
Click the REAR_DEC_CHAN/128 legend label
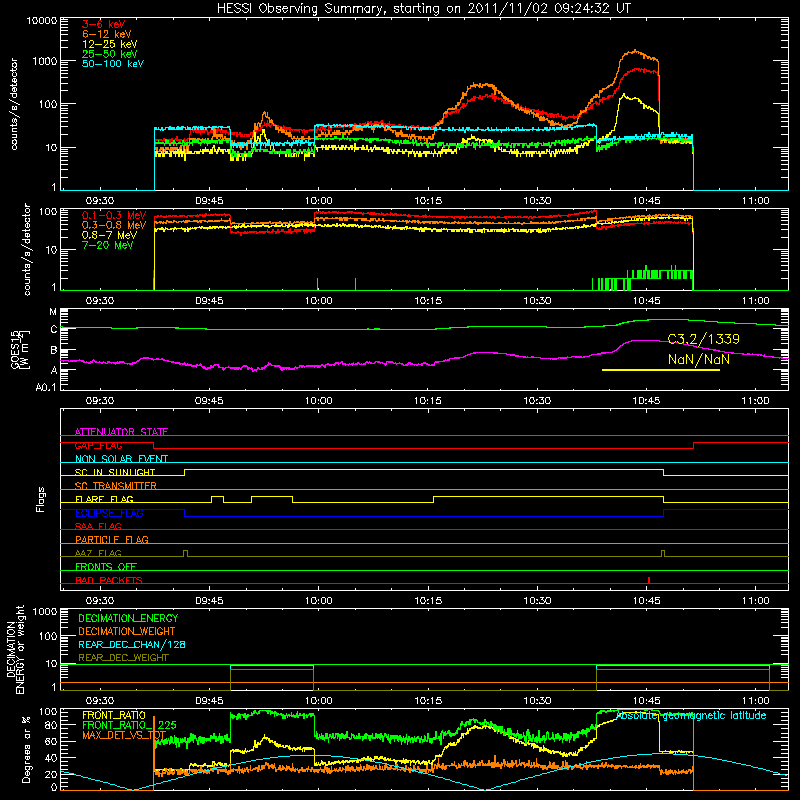coord(132,645)
